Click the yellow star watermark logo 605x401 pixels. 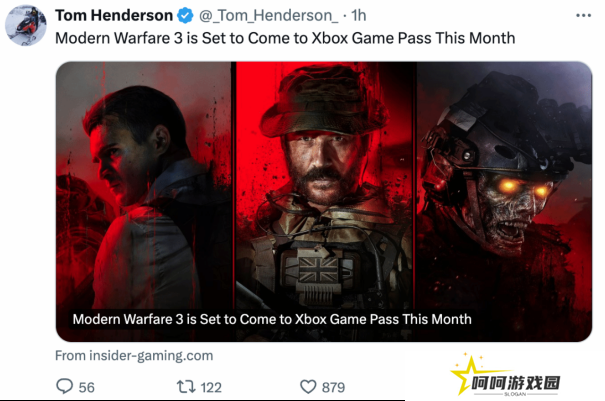pos(468,374)
